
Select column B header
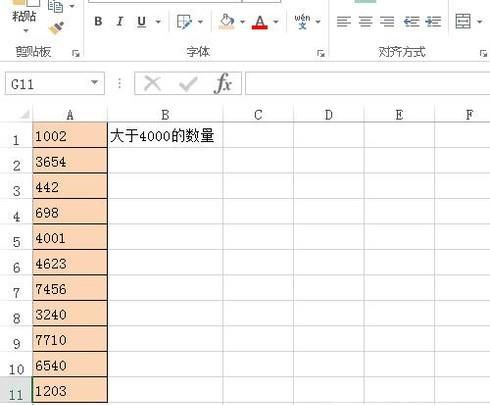[x=165, y=115]
